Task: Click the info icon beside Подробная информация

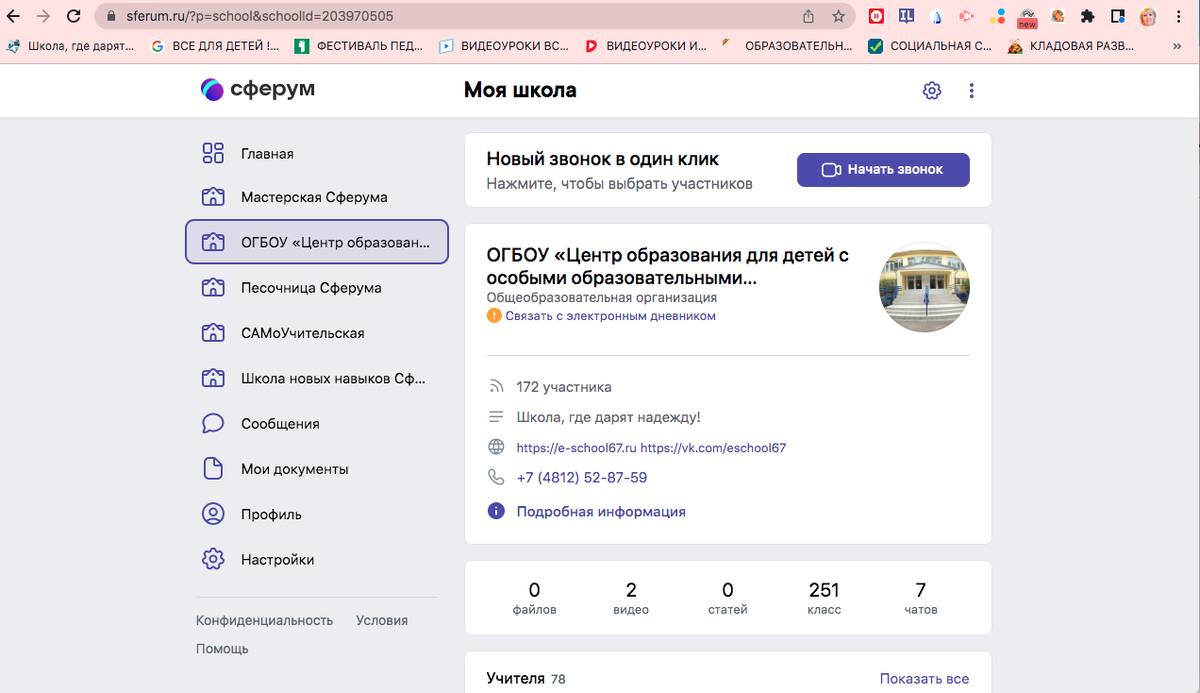Action: click(x=496, y=511)
